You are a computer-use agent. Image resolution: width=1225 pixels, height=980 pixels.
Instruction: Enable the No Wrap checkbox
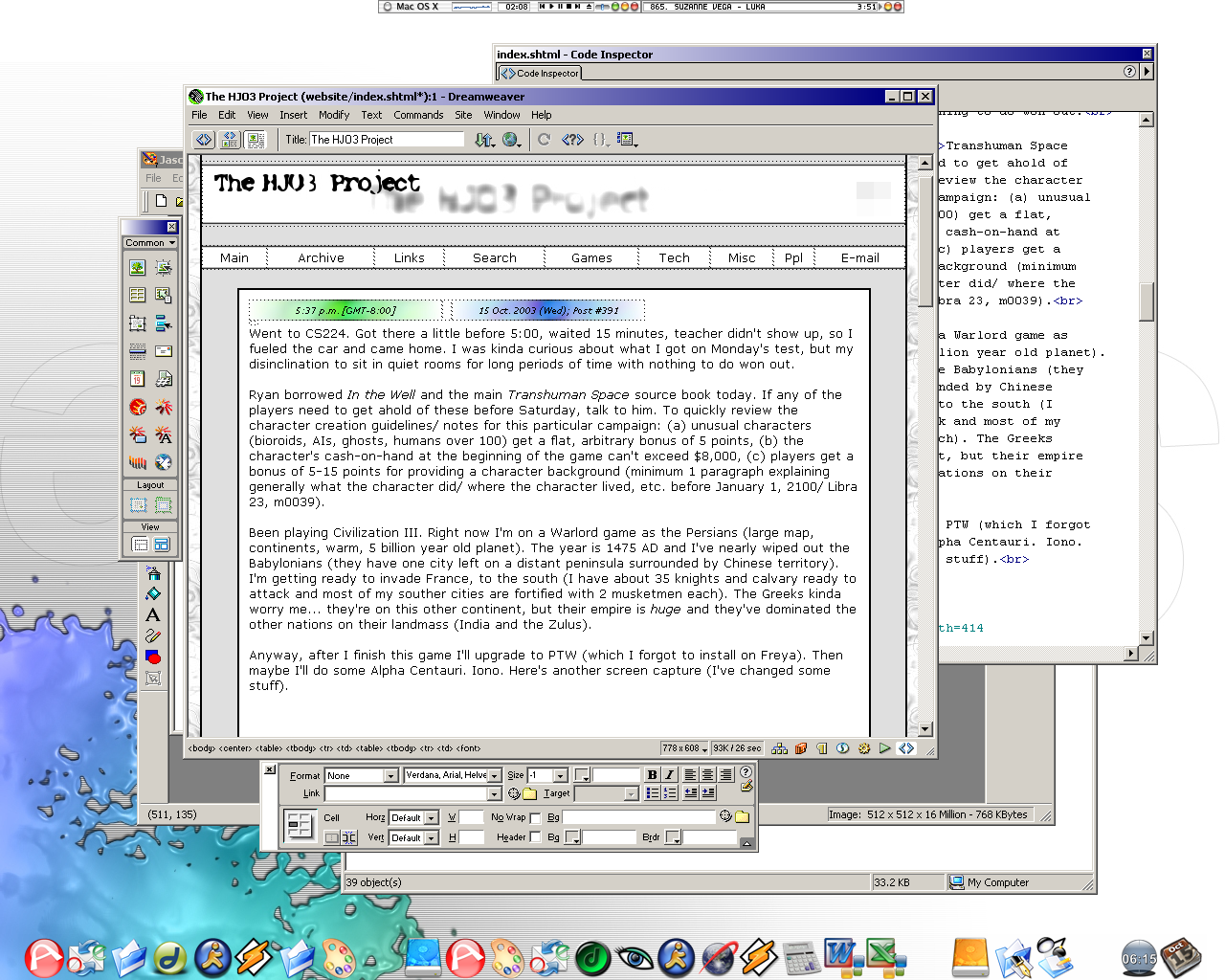(x=535, y=818)
